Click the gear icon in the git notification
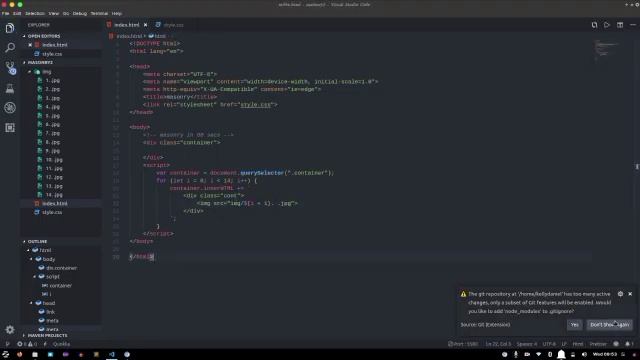640x360 pixels. [620, 294]
